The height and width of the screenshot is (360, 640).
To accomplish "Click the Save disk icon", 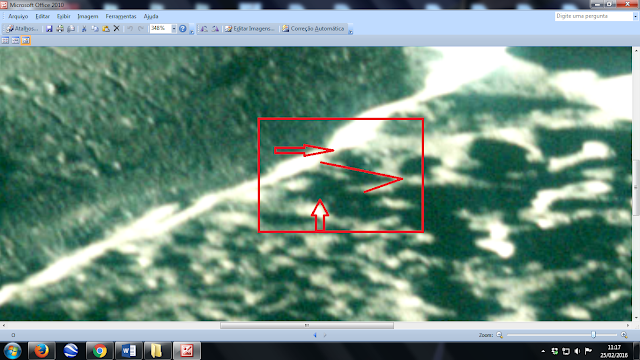I will (49, 29).
